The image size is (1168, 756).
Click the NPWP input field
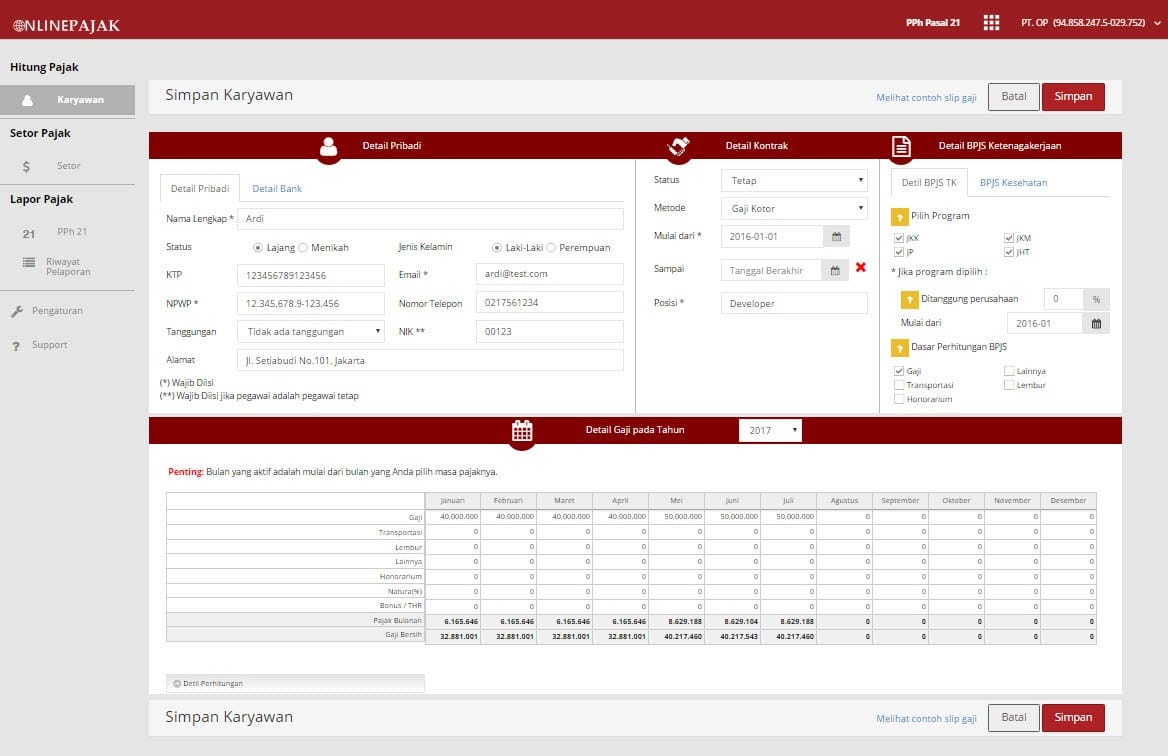pos(311,304)
